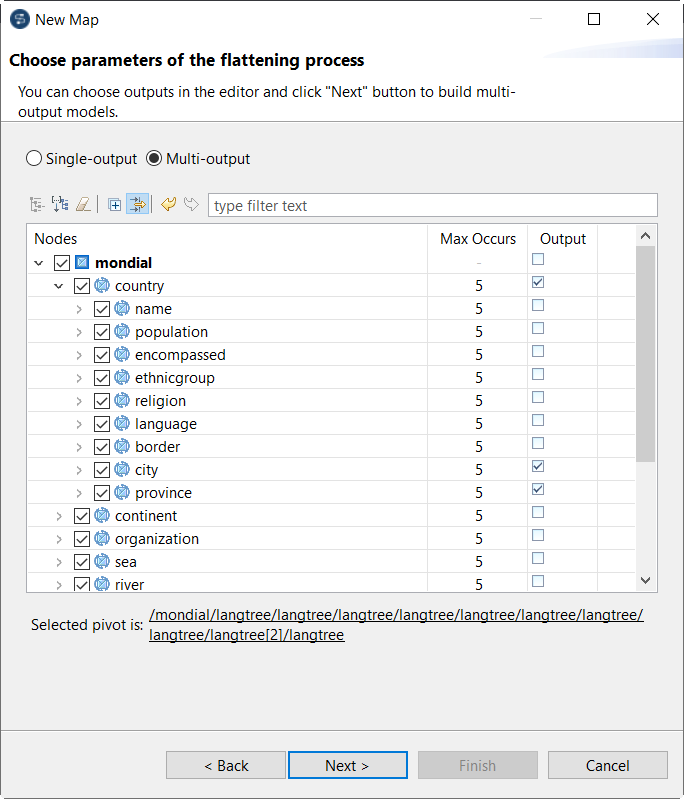Click the type filter text field
The image size is (684, 799).
pos(432,206)
